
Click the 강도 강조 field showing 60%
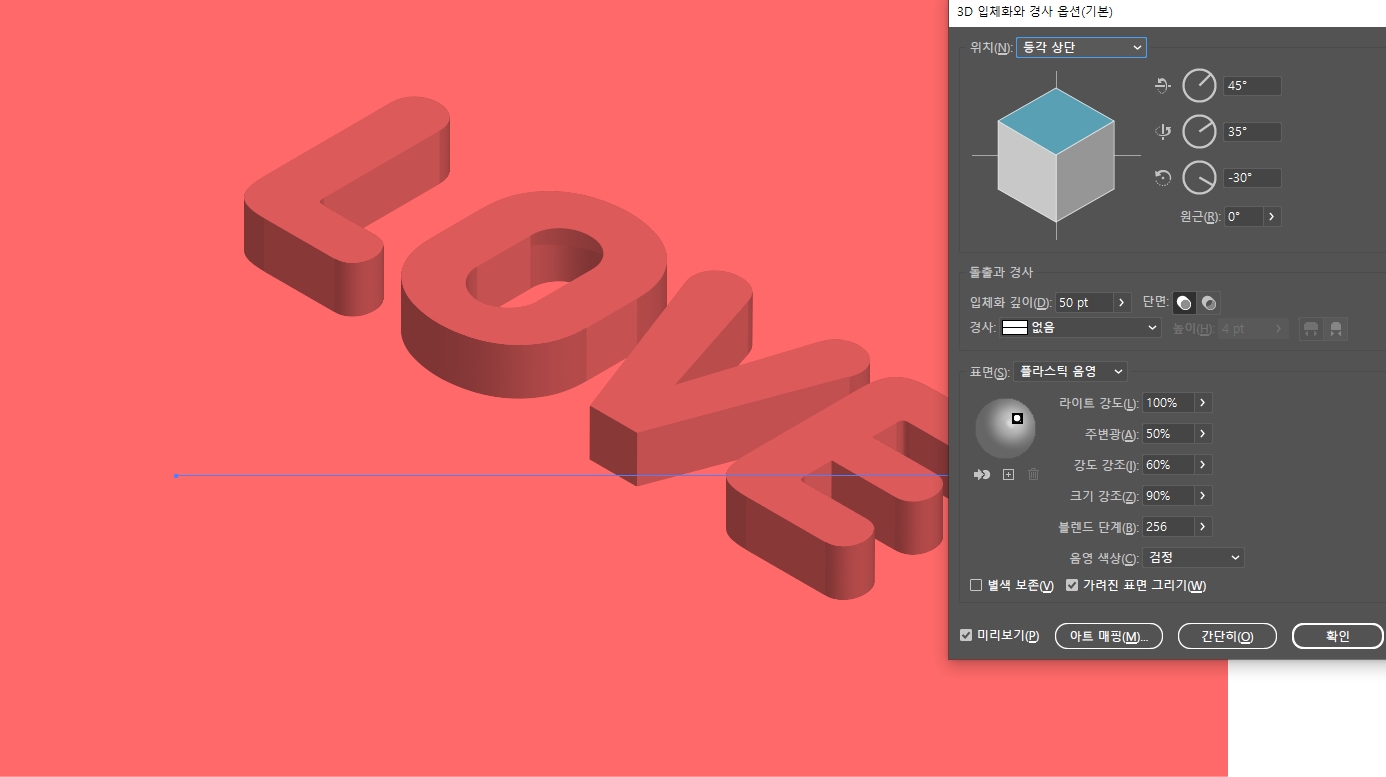(1168, 465)
